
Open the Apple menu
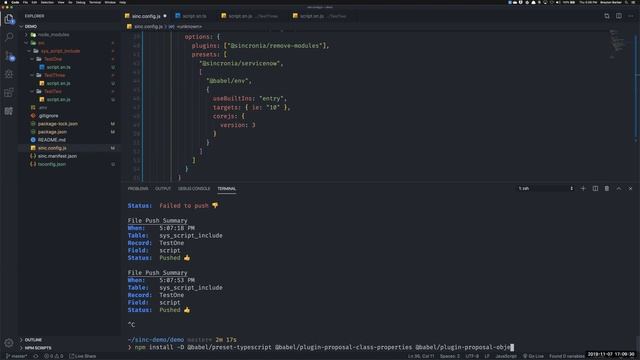(5, 2)
